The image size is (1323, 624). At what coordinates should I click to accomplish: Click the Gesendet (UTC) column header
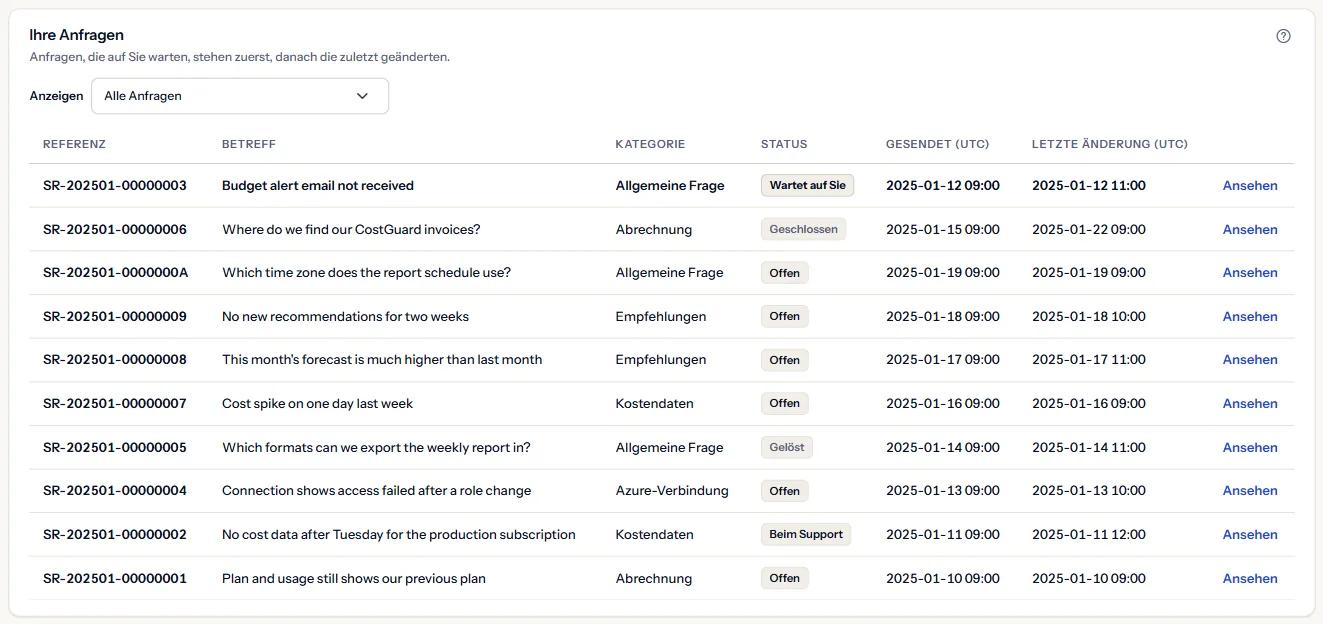(937, 144)
